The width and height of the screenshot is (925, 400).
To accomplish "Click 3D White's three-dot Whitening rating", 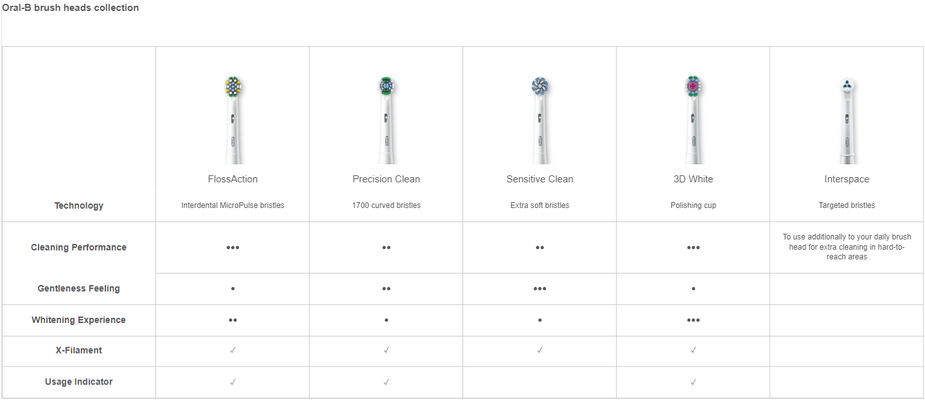I will (x=693, y=320).
